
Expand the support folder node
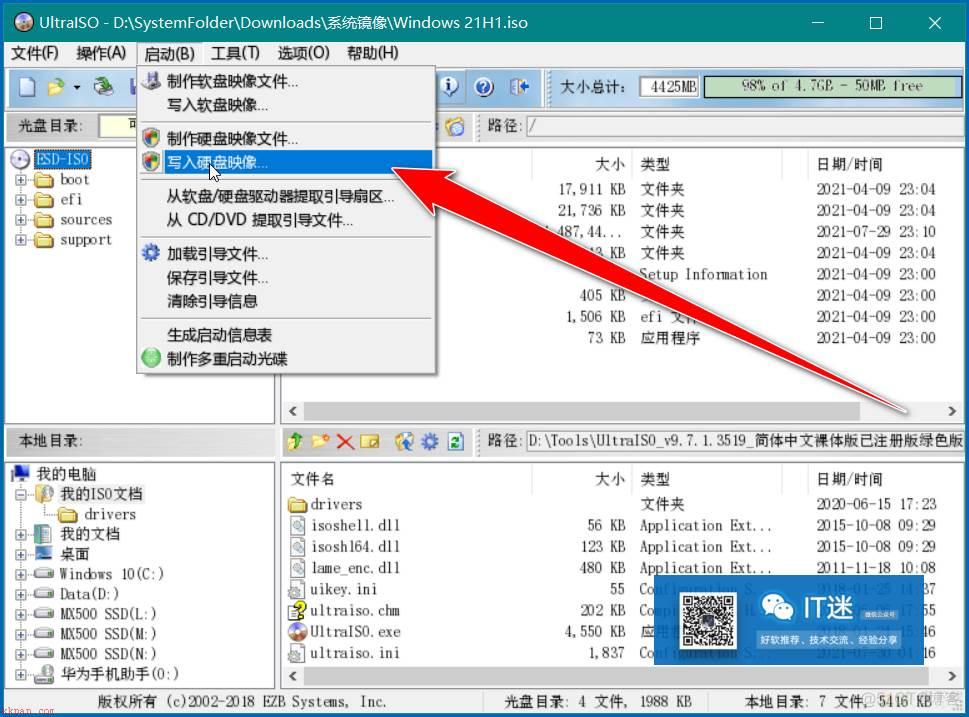[21, 240]
